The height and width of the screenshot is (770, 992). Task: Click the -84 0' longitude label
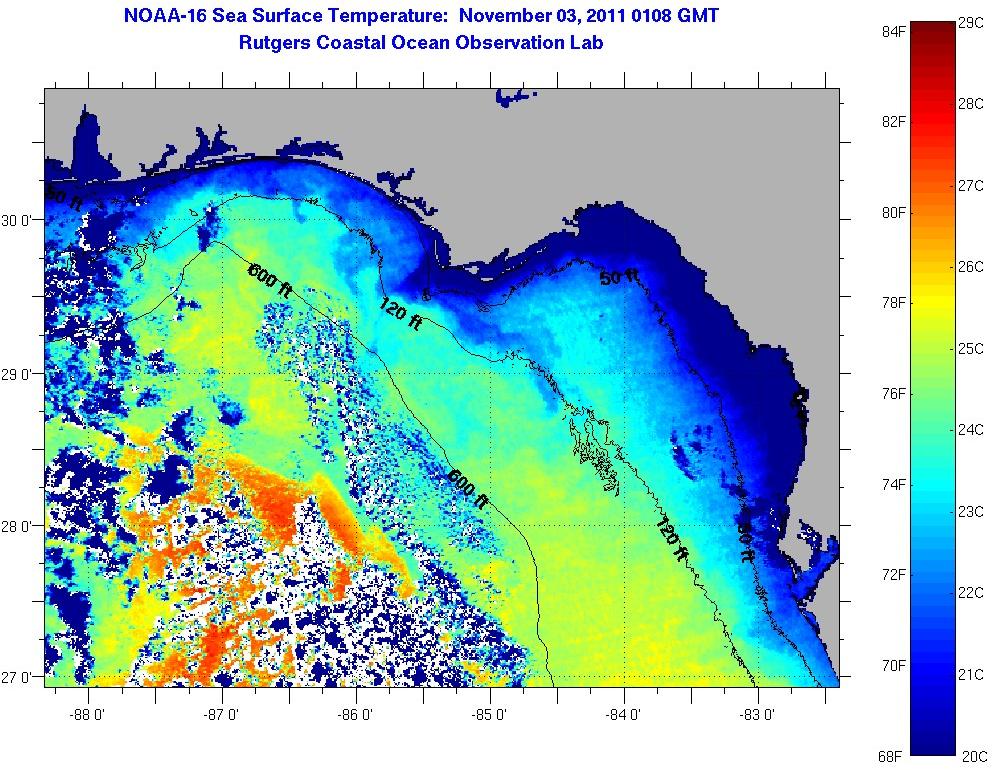(x=624, y=715)
